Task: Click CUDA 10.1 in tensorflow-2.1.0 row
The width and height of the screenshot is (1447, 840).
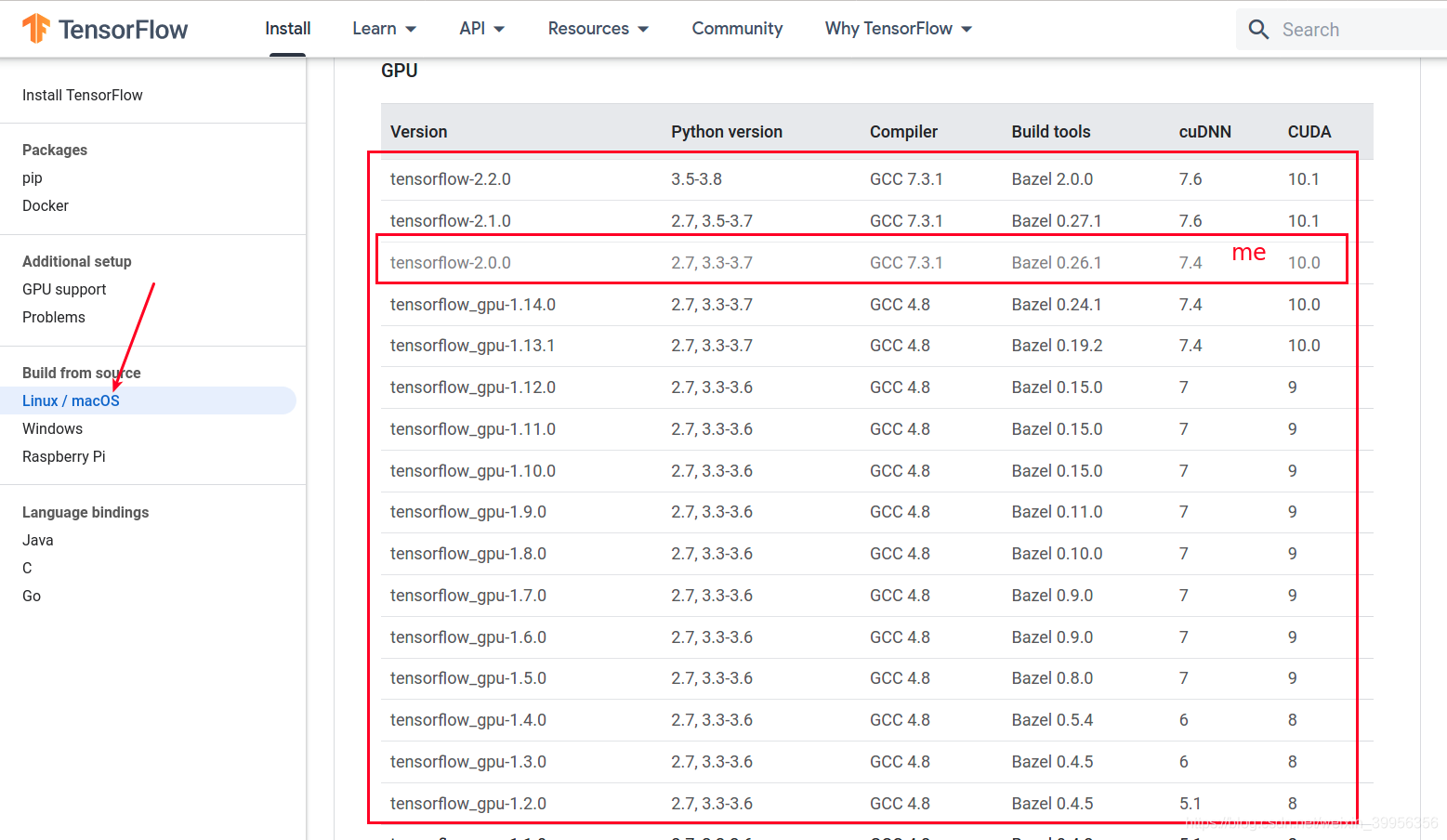Action: pyautogui.click(x=1303, y=221)
